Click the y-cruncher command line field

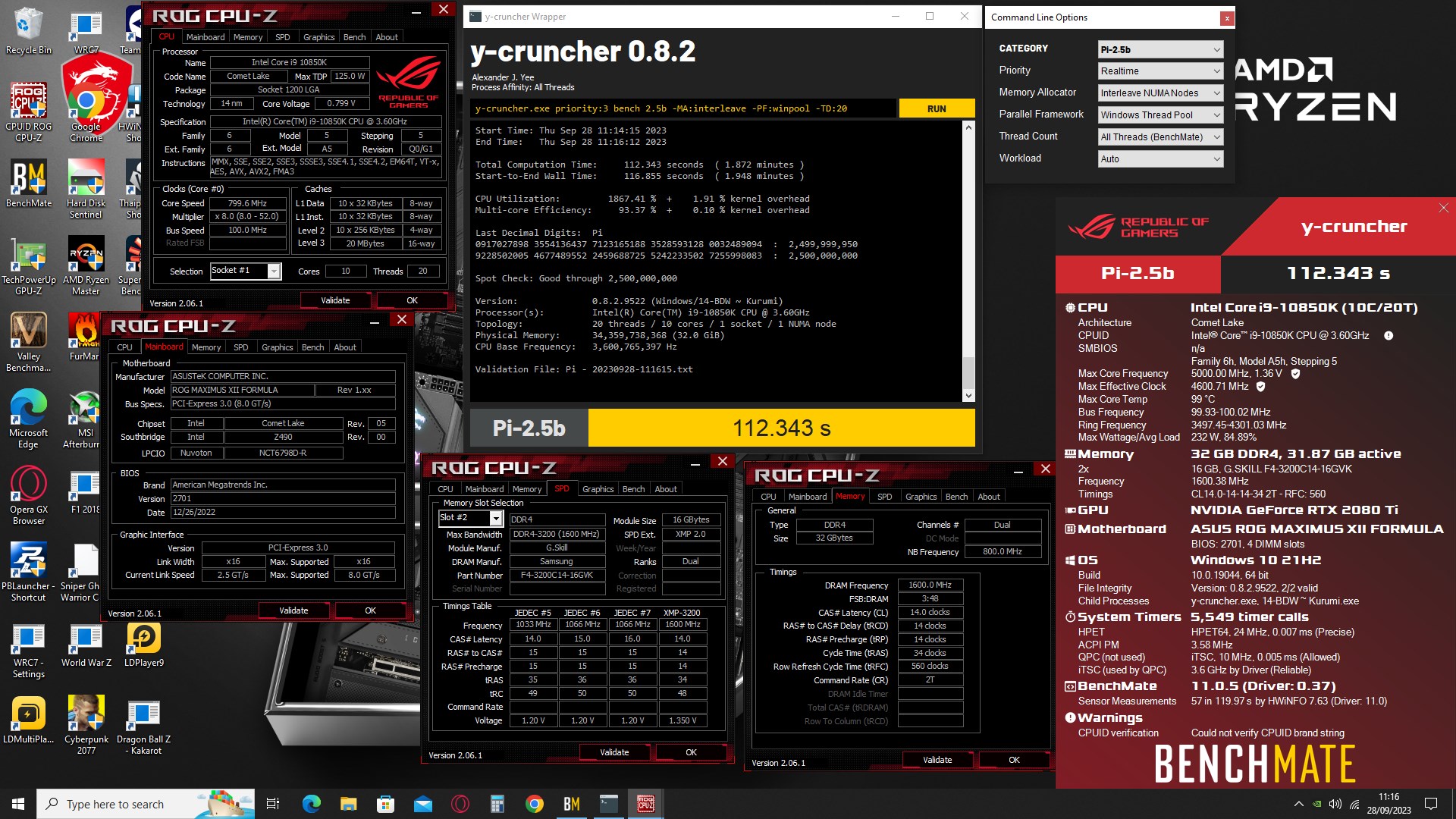(x=682, y=108)
